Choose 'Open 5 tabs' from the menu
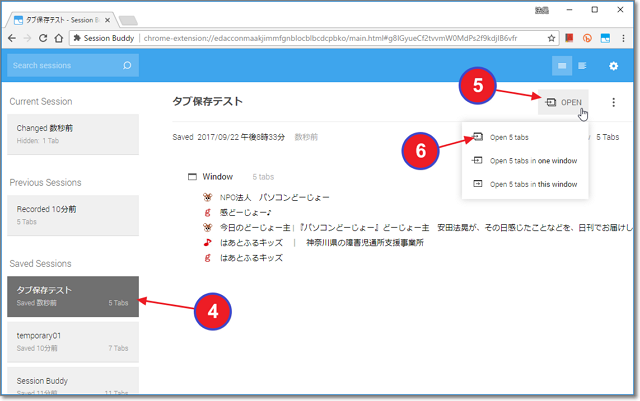The height and width of the screenshot is (401, 640). [x=511, y=137]
